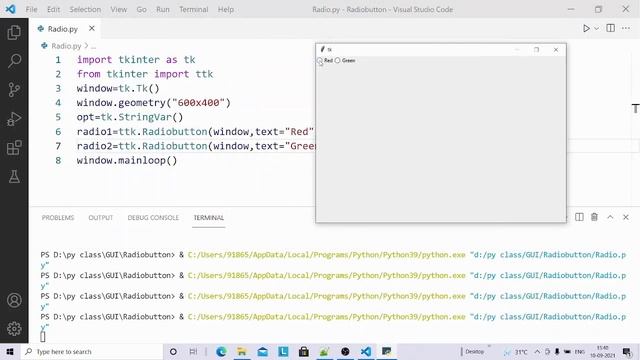Screen dimensions: 640x360
Task: Maximize panel size with the chevron up
Action: [610, 217]
